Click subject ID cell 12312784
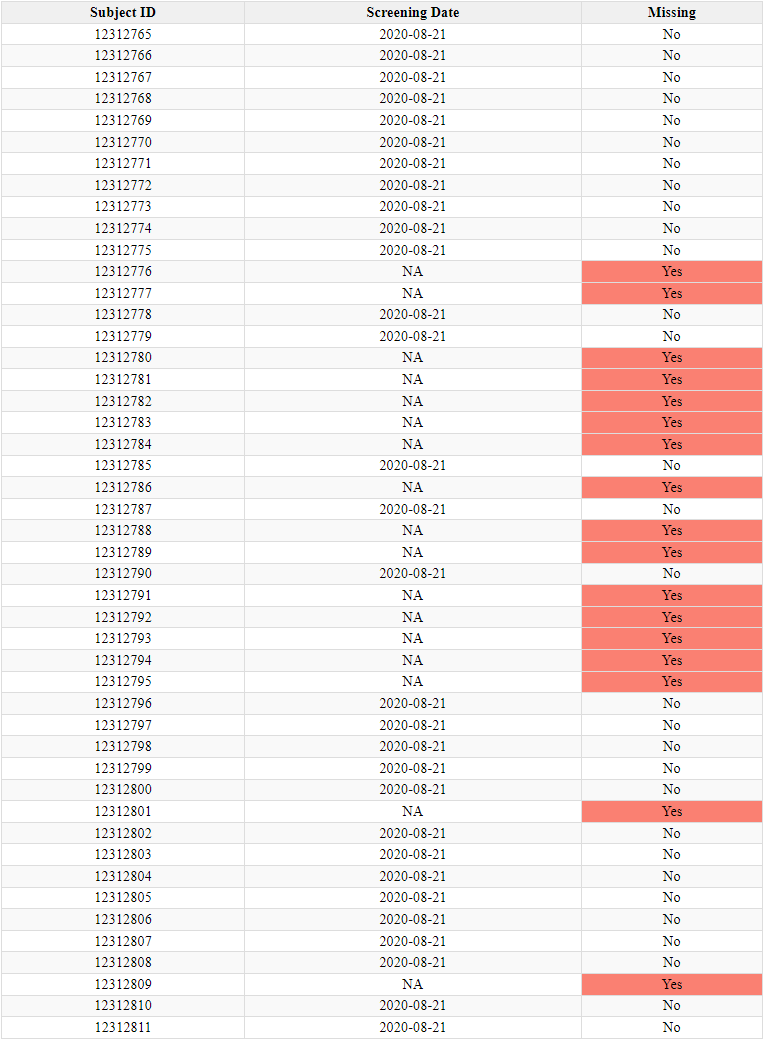This screenshot has width=764, height=1040. (x=123, y=444)
